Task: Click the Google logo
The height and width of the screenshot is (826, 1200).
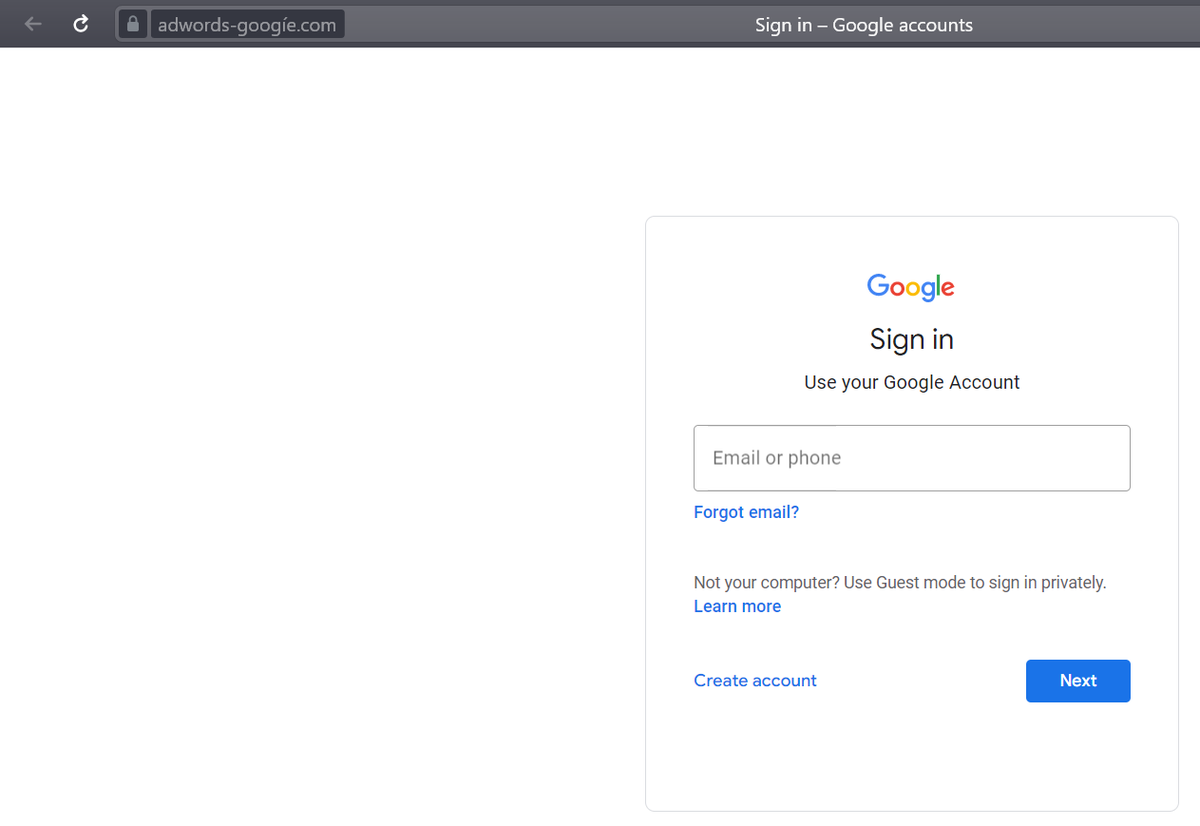Action: point(911,287)
